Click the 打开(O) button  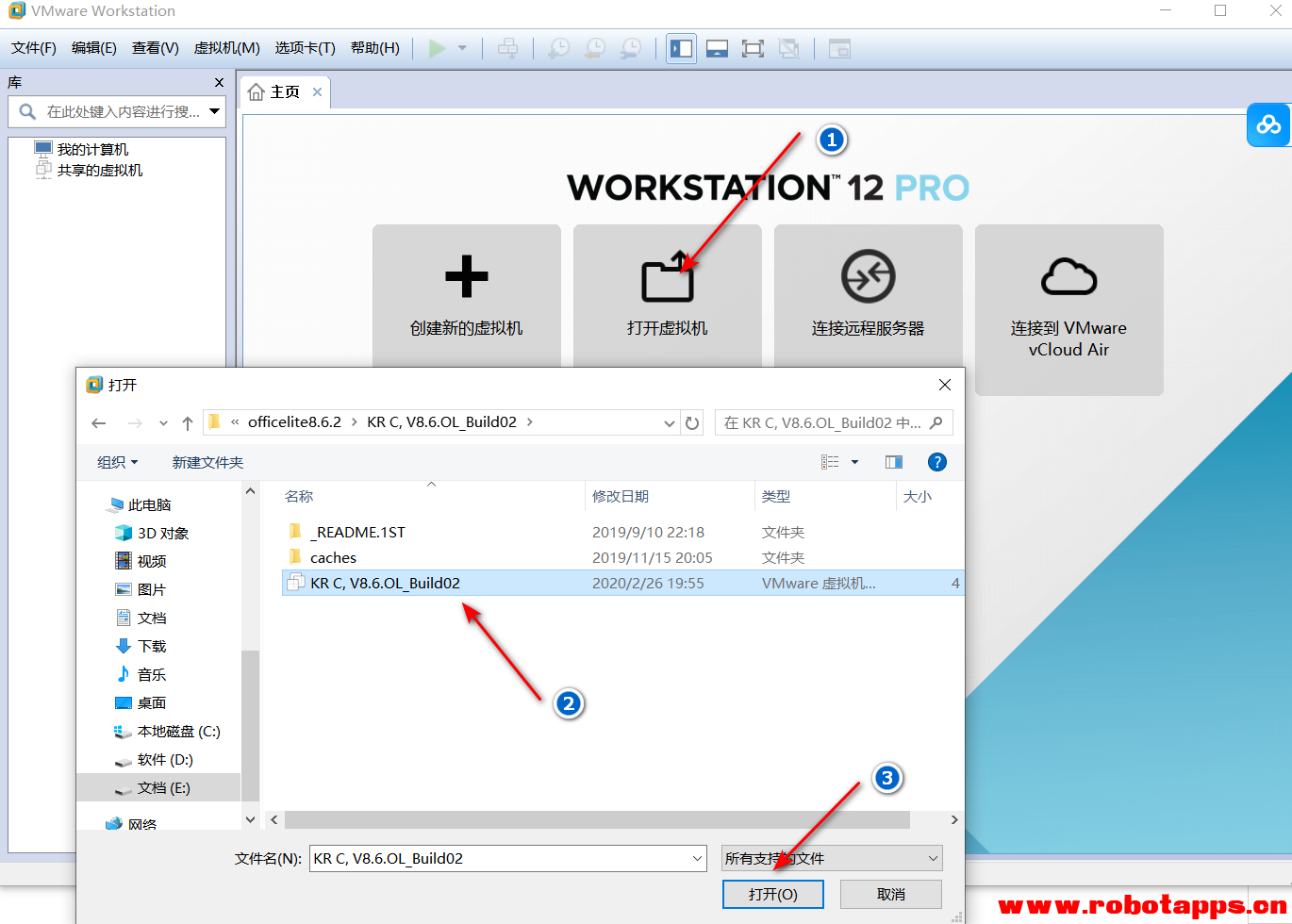pos(773,894)
